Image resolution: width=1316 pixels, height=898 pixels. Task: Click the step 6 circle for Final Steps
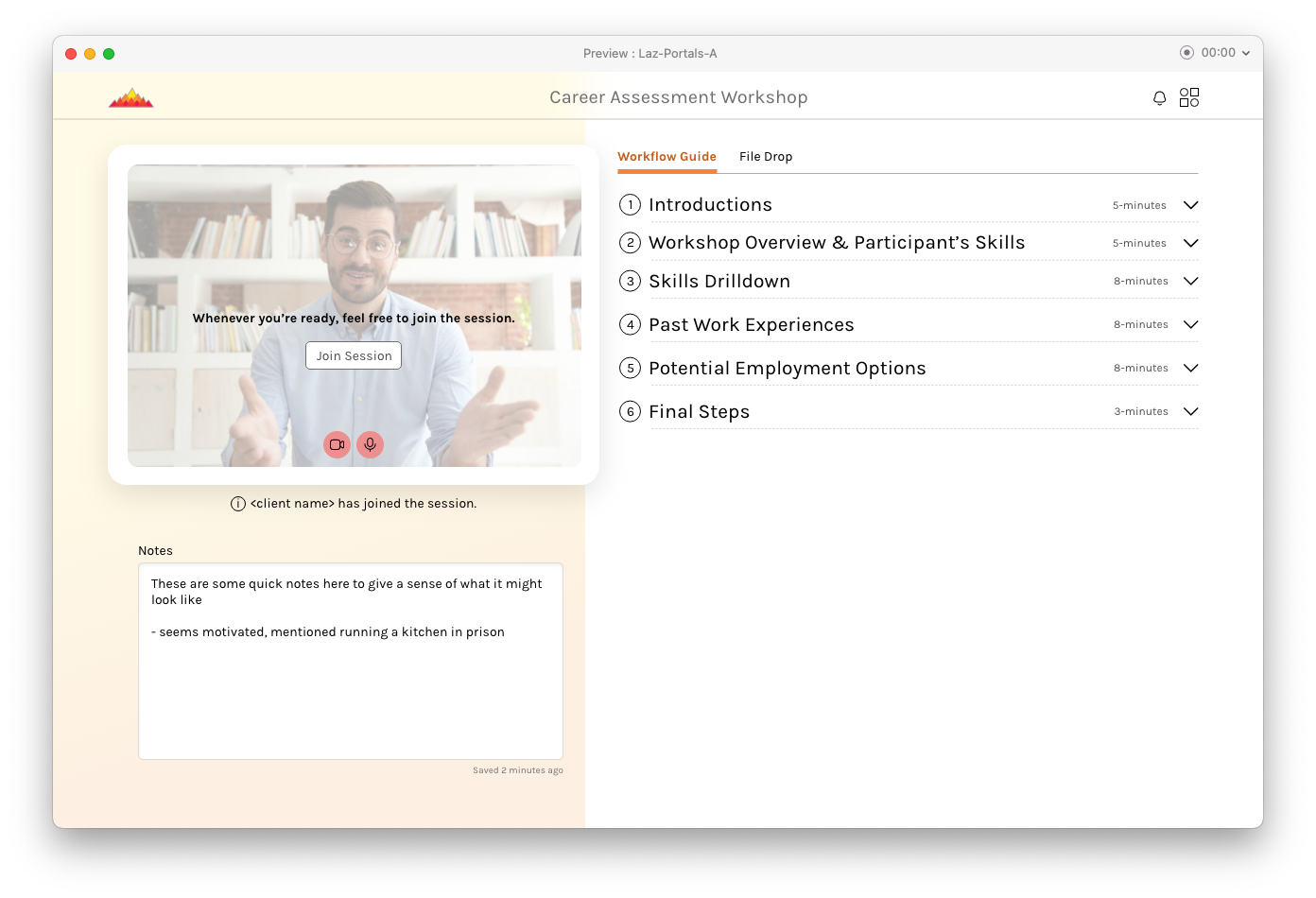click(x=631, y=412)
